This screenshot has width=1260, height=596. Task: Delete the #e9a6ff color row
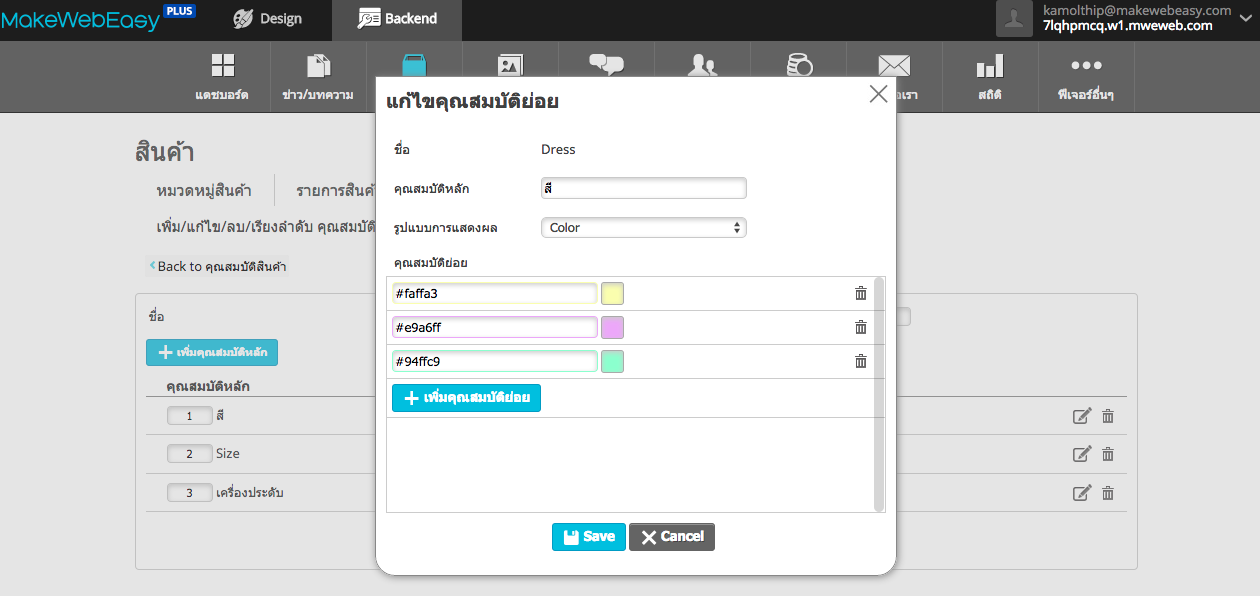860,327
